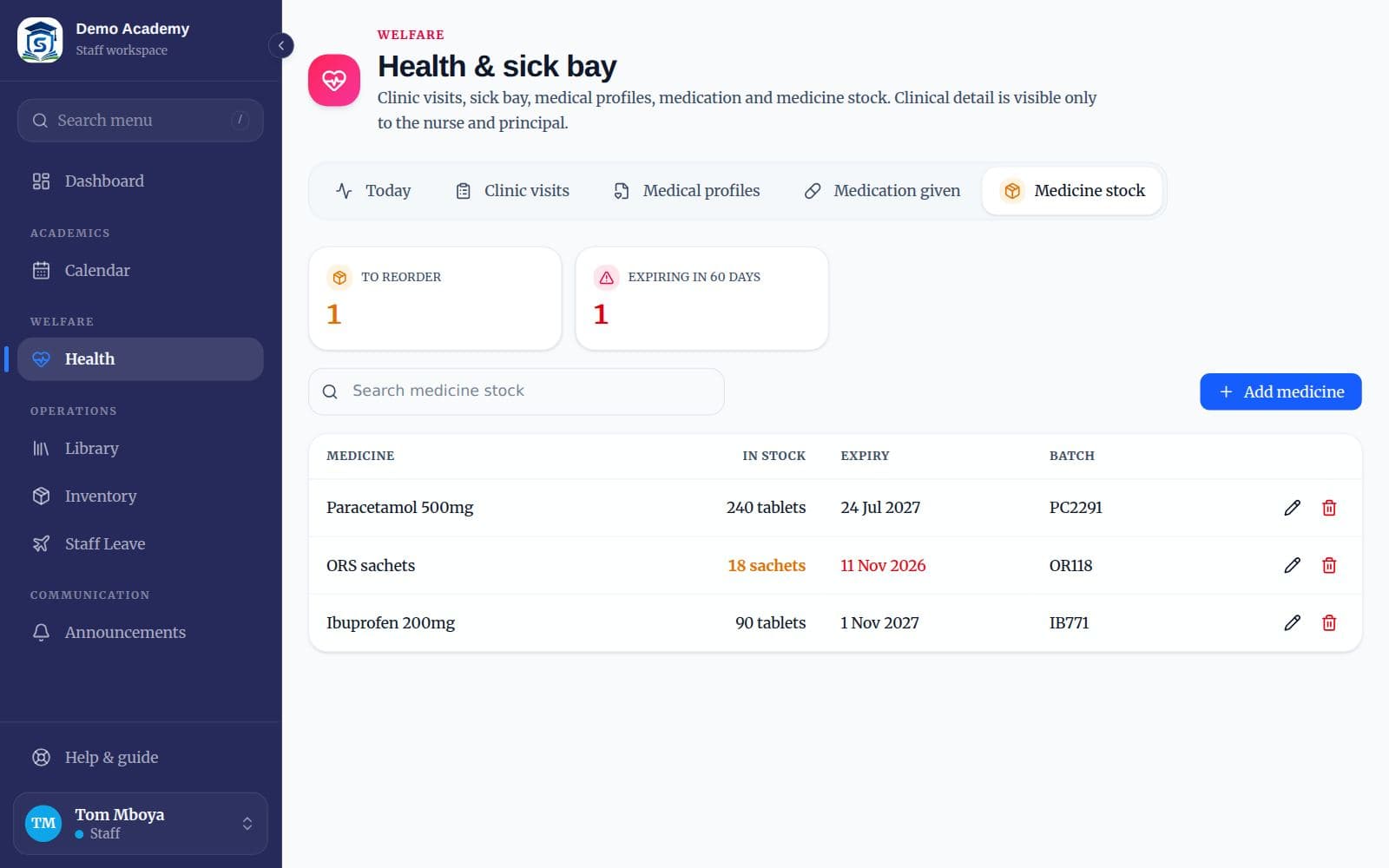Screen dimensions: 1389x868
Task: Delete the ORS sachets entry
Action: coord(1329,565)
